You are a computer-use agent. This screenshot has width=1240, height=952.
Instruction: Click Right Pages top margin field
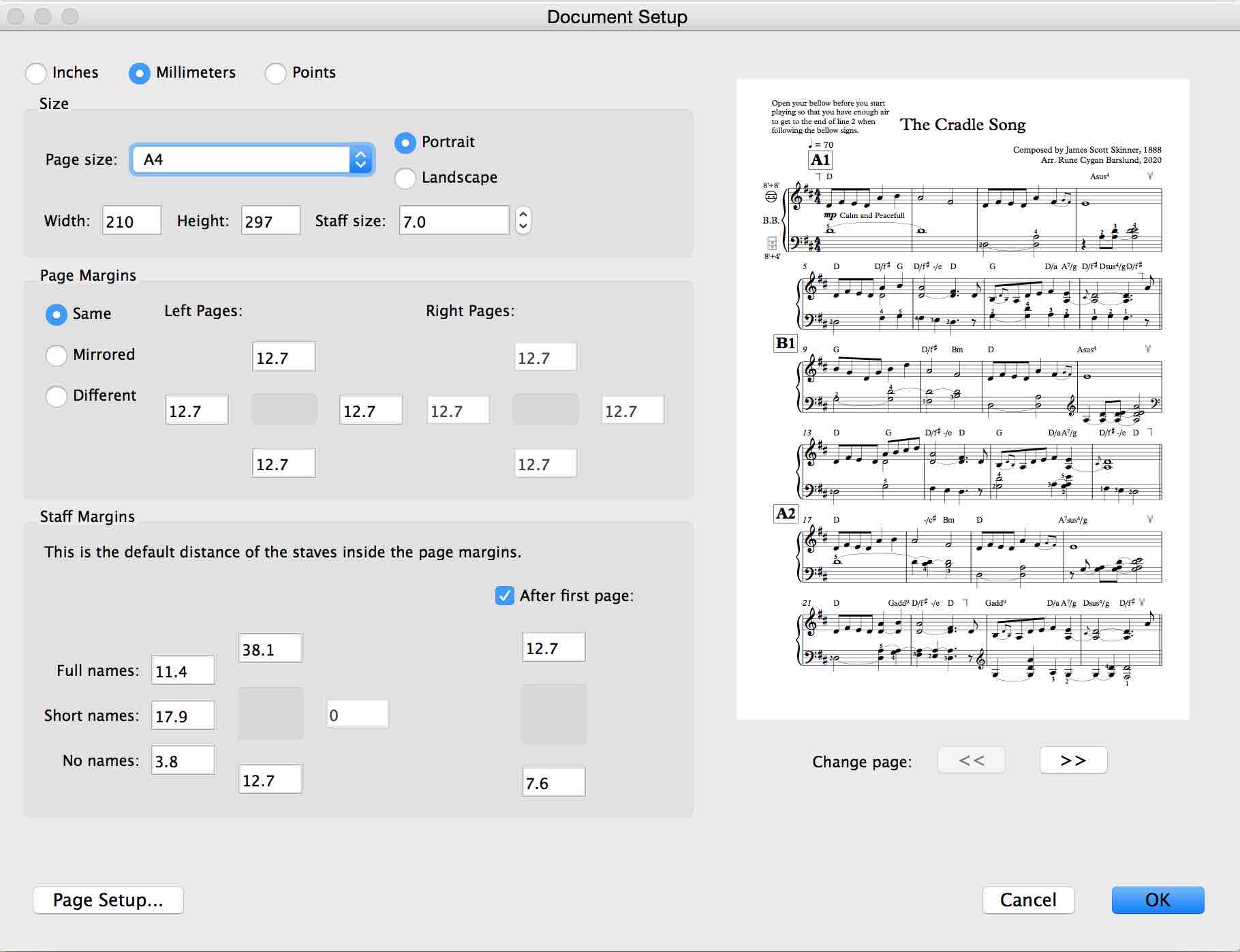[546, 356]
